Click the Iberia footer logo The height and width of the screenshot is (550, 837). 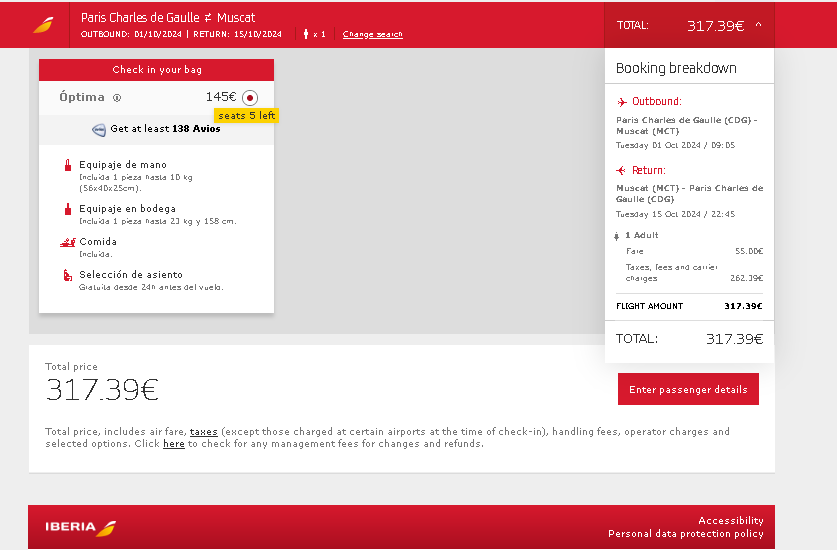pyautogui.click(x=81, y=528)
